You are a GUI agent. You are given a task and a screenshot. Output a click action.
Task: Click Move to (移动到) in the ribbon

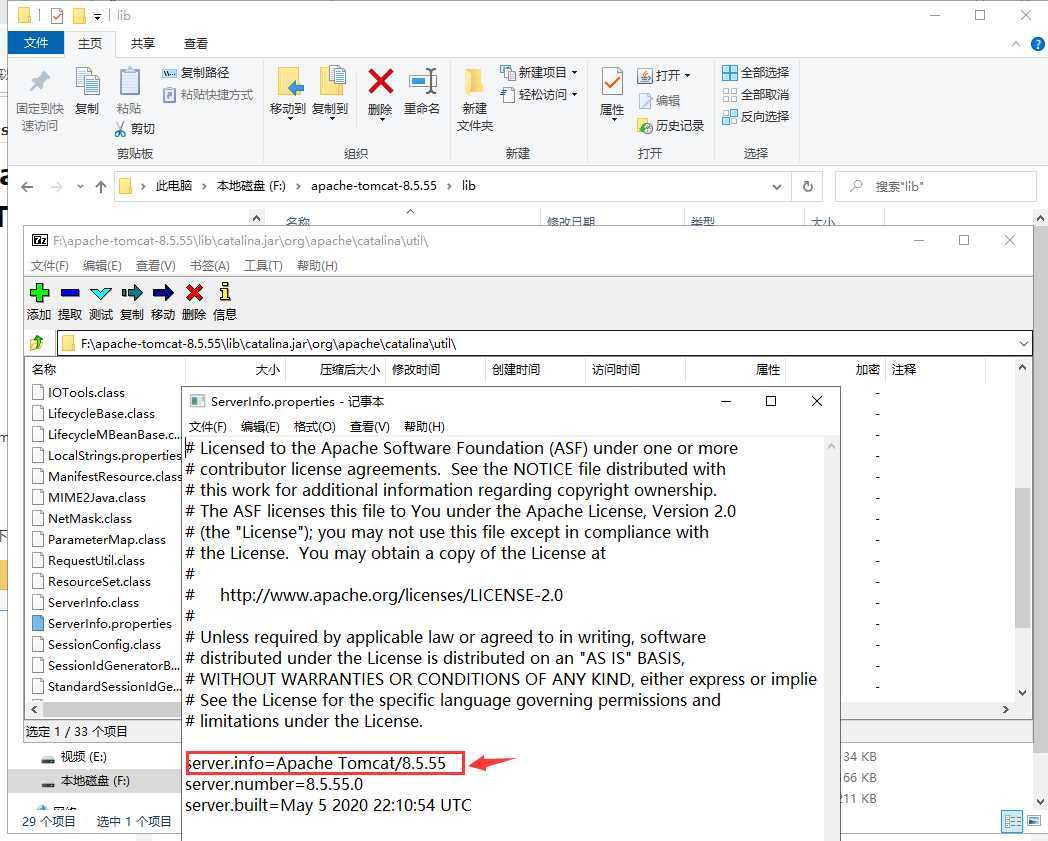[288, 92]
